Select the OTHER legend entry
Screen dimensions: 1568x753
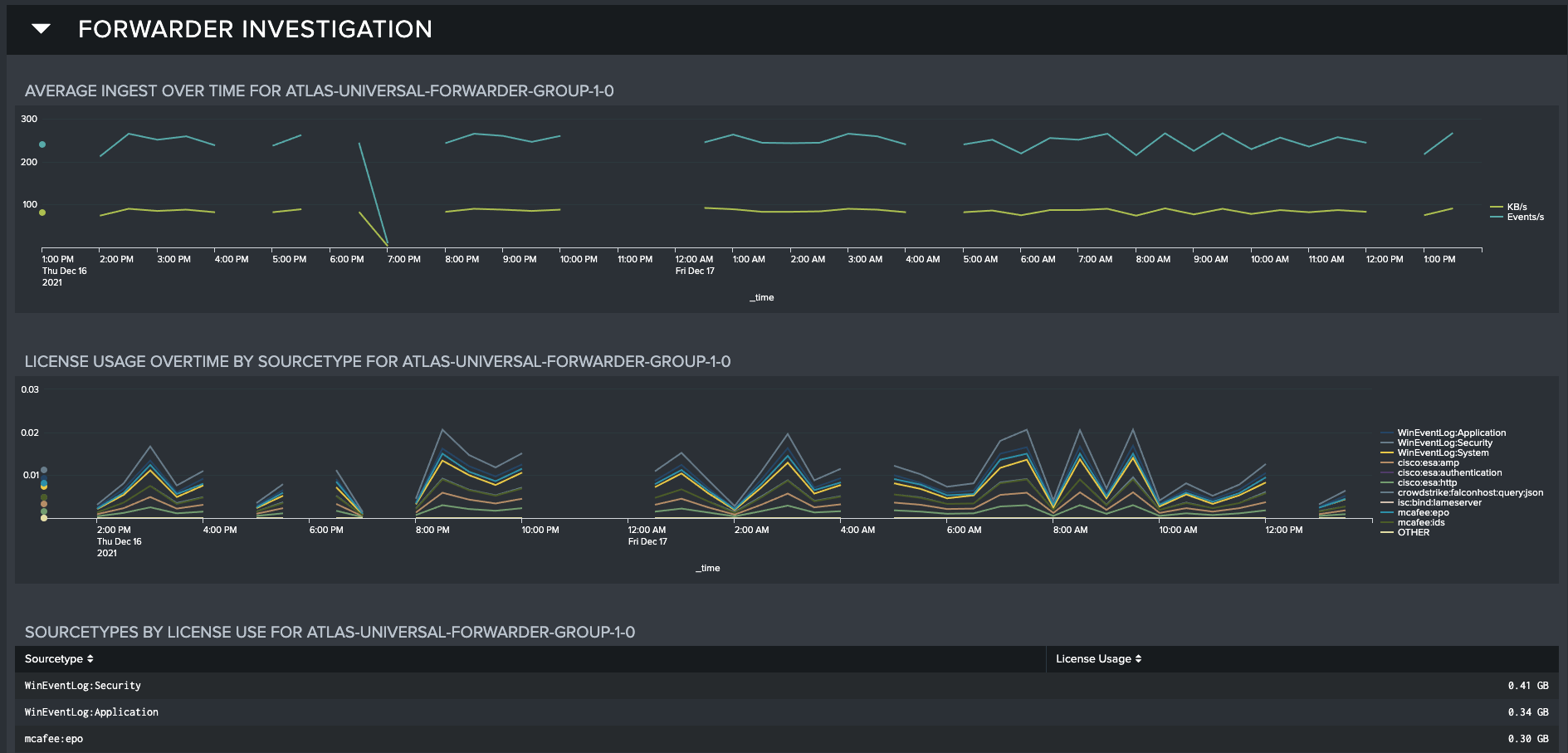tap(1413, 532)
